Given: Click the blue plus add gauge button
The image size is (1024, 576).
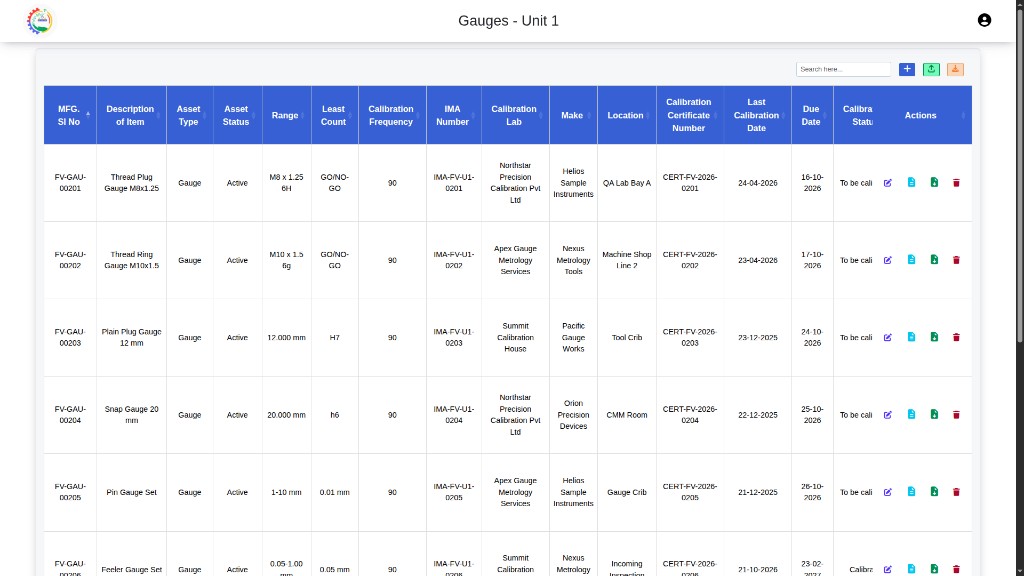Looking at the screenshot, I should point(906,69).
